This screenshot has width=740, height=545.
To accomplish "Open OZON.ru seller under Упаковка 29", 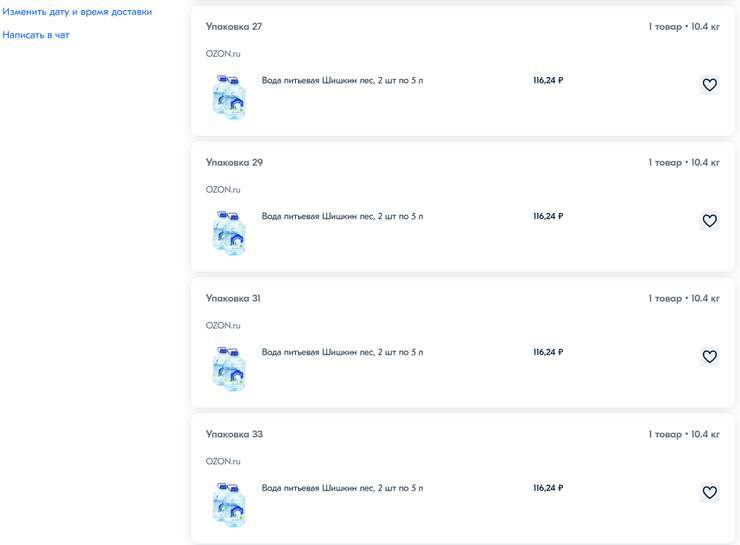I will 223,190.
